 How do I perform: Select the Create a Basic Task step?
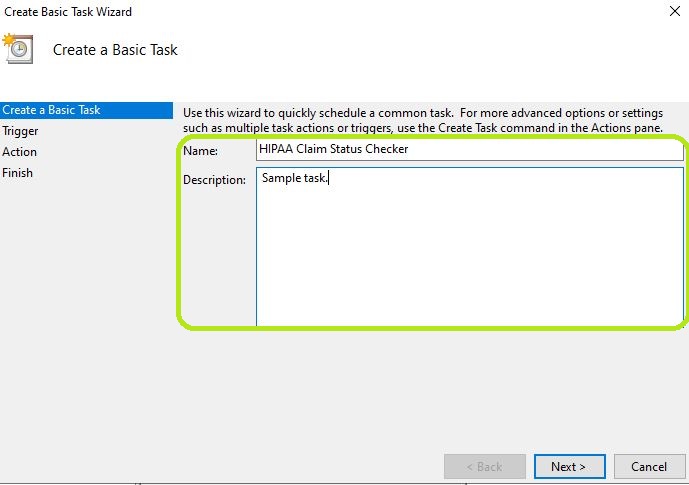pos(86,110)
